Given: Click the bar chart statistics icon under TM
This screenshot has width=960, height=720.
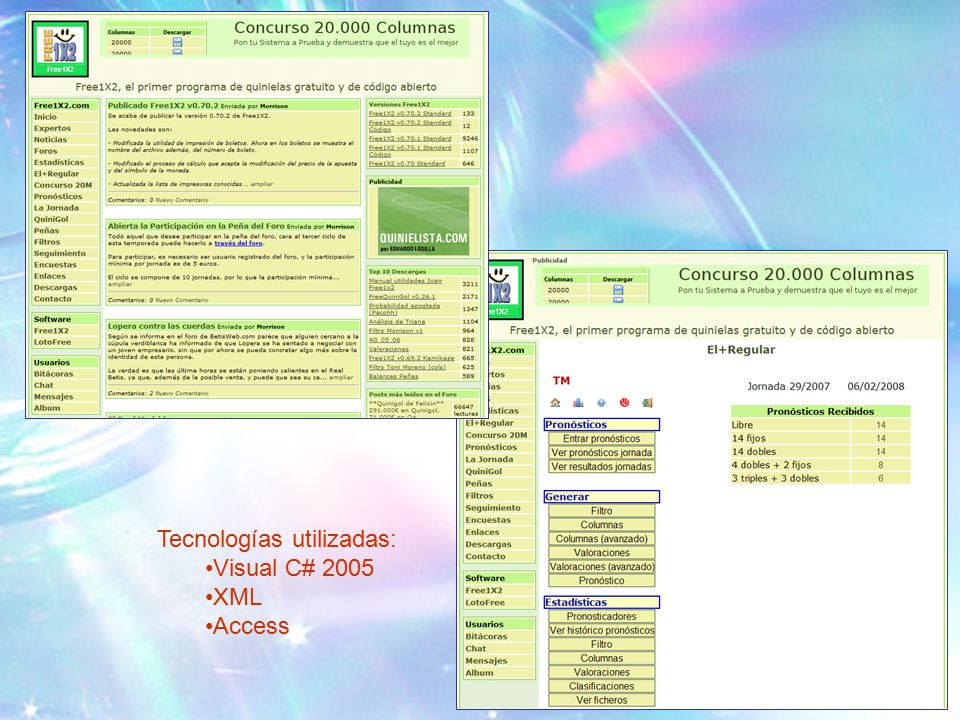Looking at the screenshot, I should coord(578,402).
